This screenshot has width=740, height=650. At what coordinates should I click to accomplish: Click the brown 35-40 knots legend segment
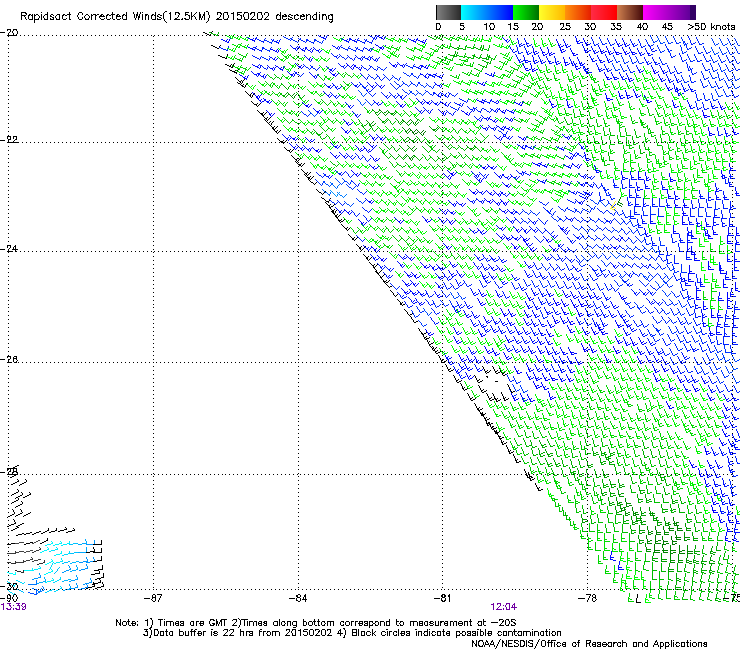coord(630,12)
